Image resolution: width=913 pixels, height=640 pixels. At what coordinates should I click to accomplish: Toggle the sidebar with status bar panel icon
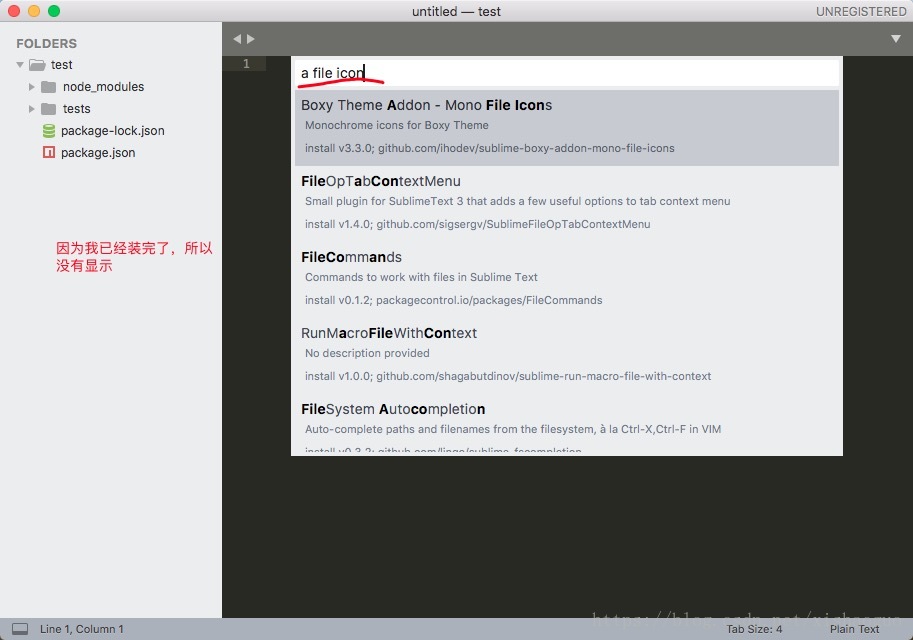tap(20, 629)
